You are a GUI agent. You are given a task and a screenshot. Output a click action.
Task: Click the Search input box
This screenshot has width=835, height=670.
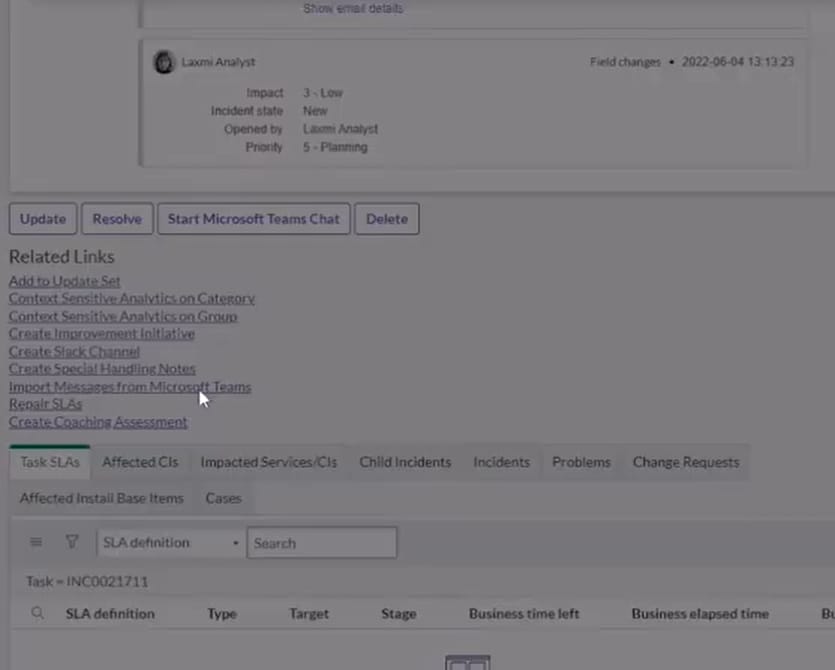pos(322,543)
